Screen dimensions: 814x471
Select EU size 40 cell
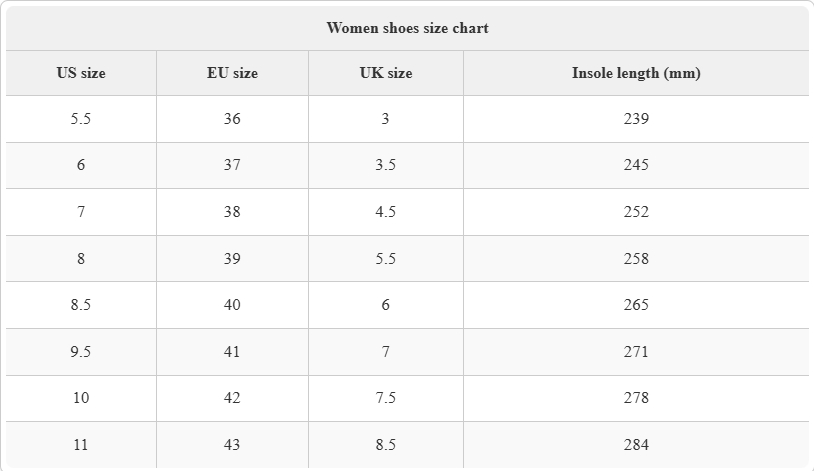click(232, 305)
